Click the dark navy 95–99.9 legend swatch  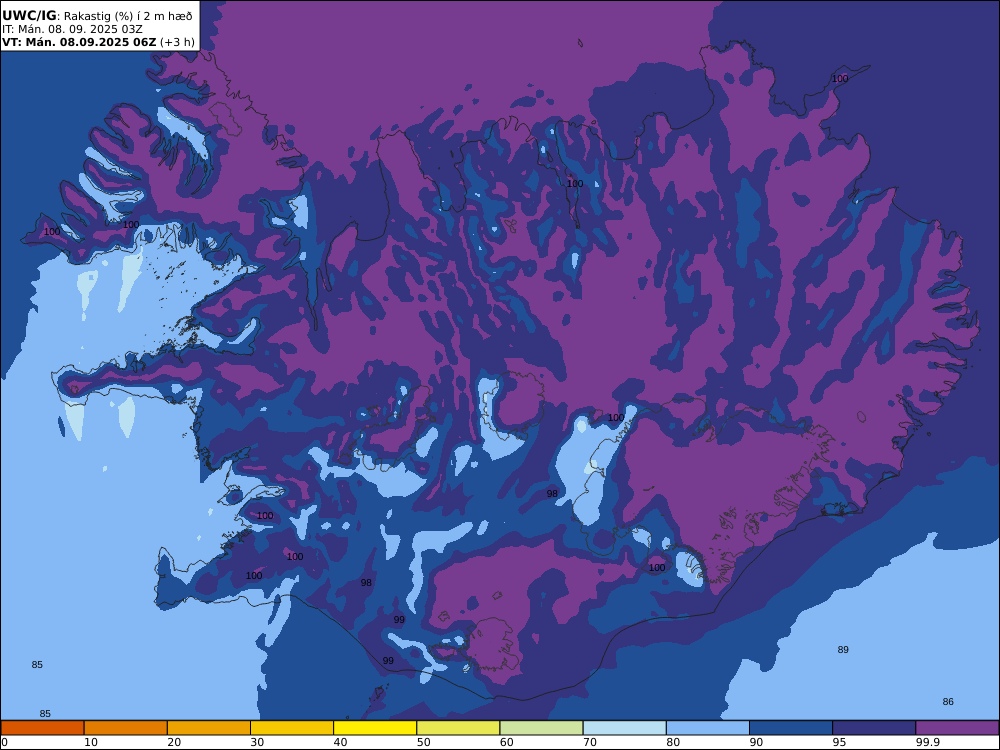click(874, 728)
